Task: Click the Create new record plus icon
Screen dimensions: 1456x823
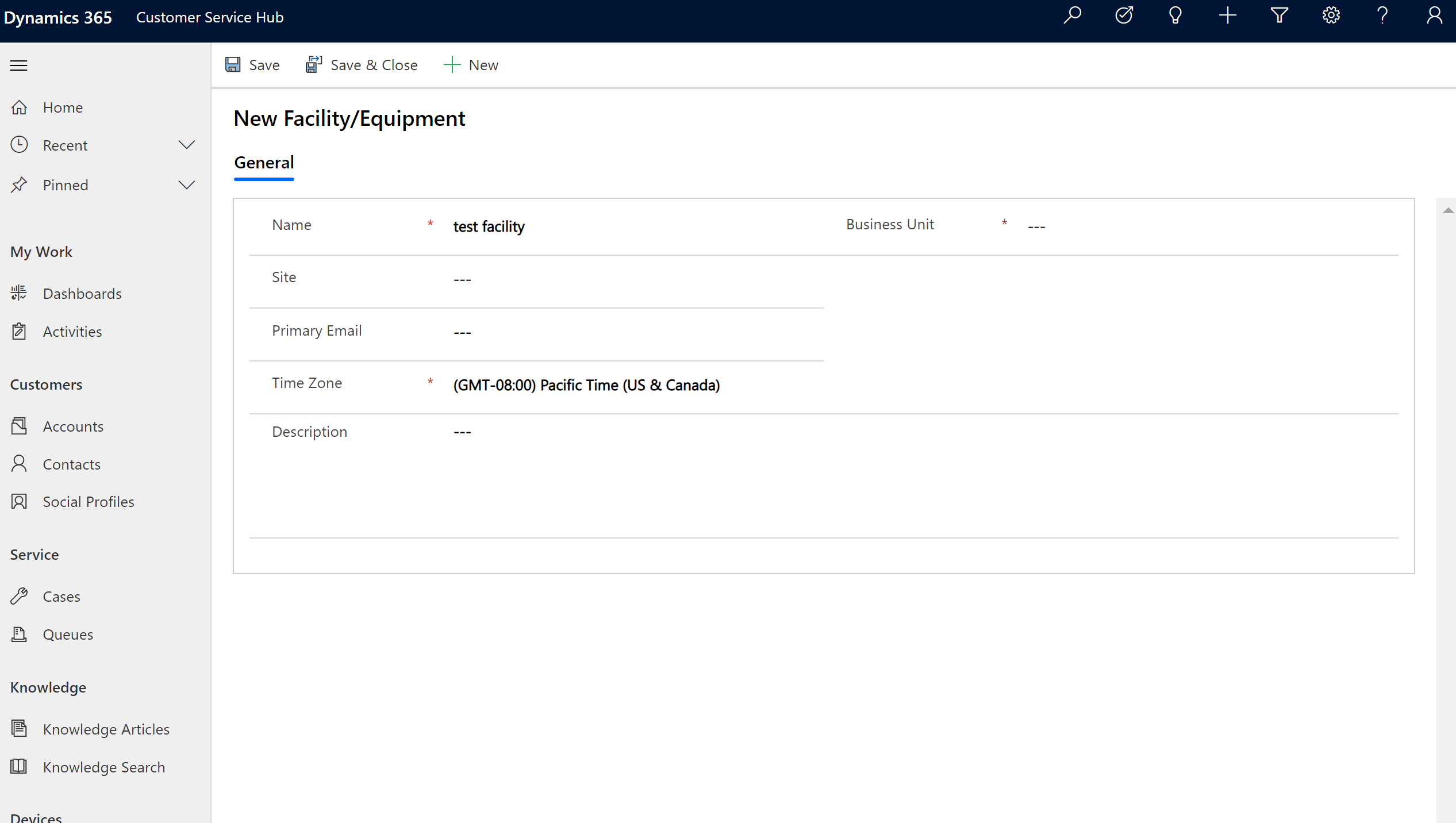Action: pos(1228,16)
